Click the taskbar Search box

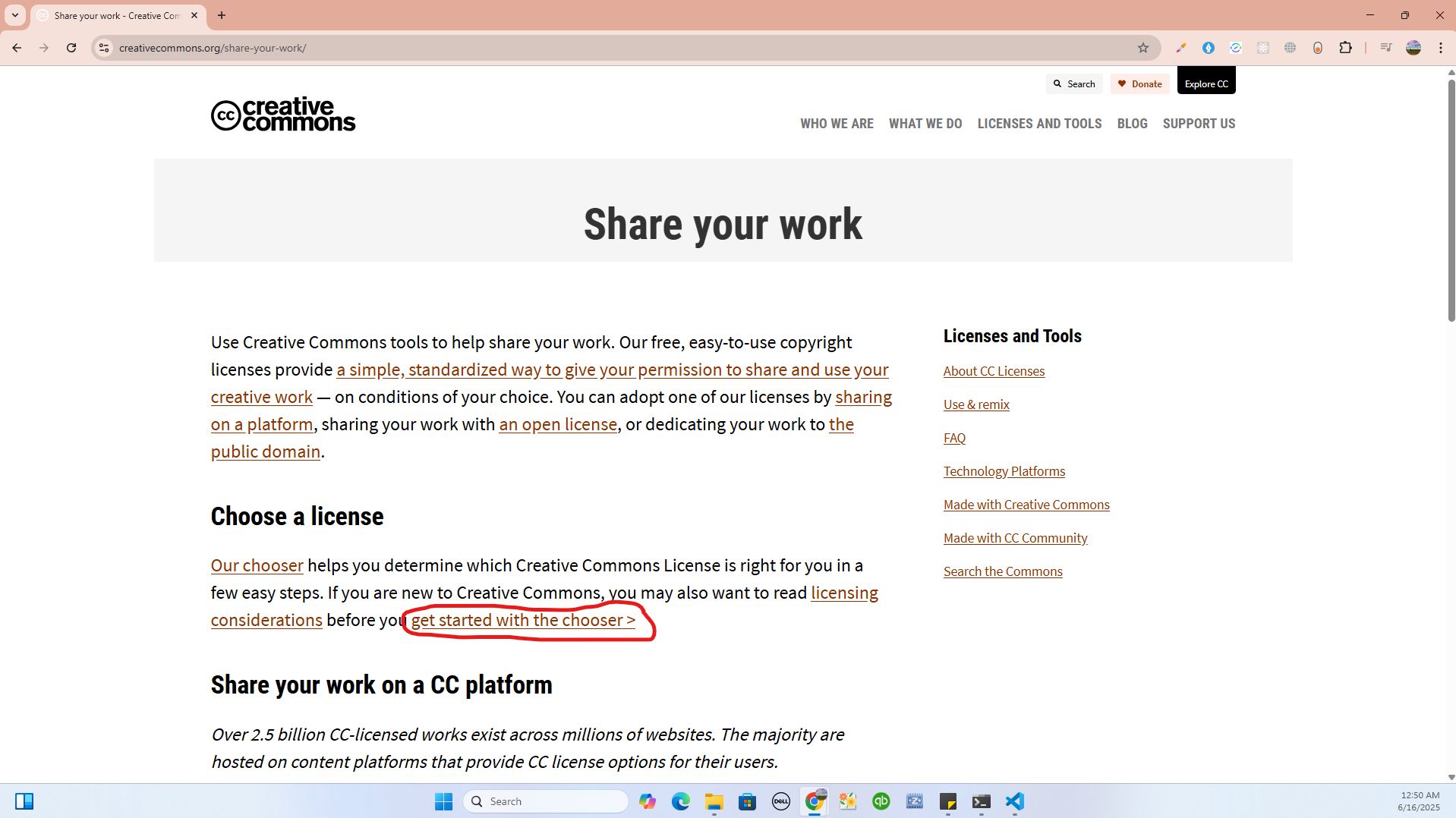pyautogui.click(x=546, y=801)
